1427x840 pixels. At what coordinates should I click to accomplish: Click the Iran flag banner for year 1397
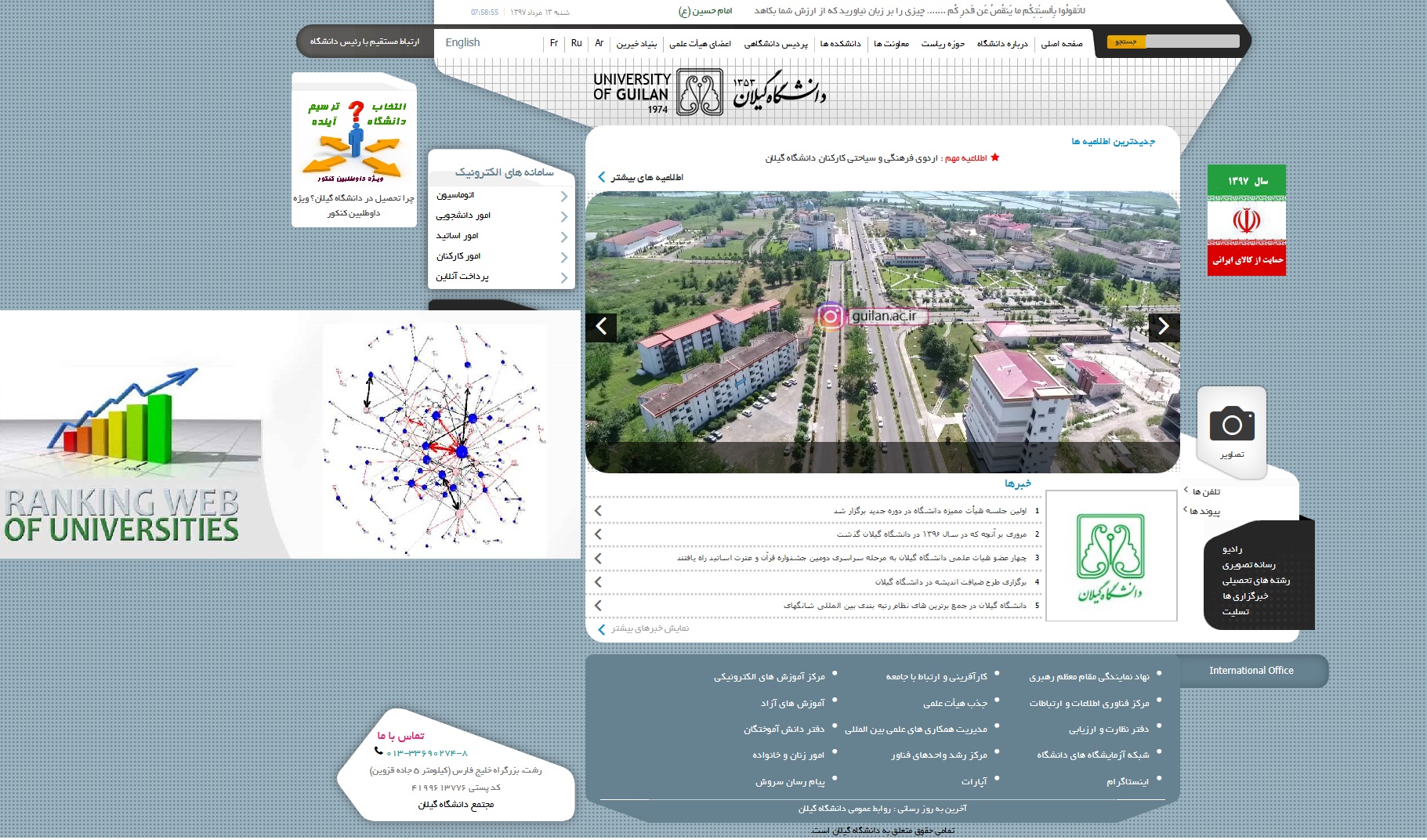1246,220
